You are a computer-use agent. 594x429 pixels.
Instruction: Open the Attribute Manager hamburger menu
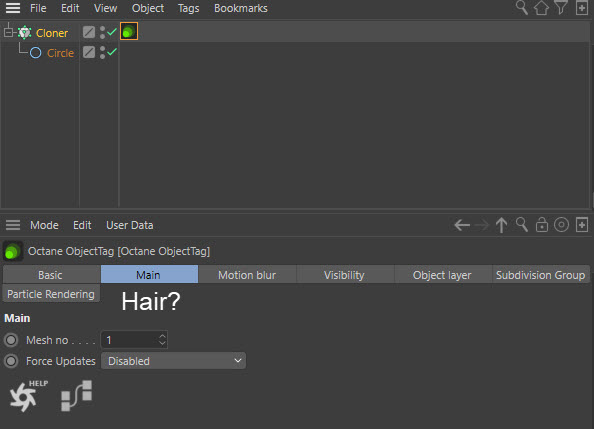13,225
